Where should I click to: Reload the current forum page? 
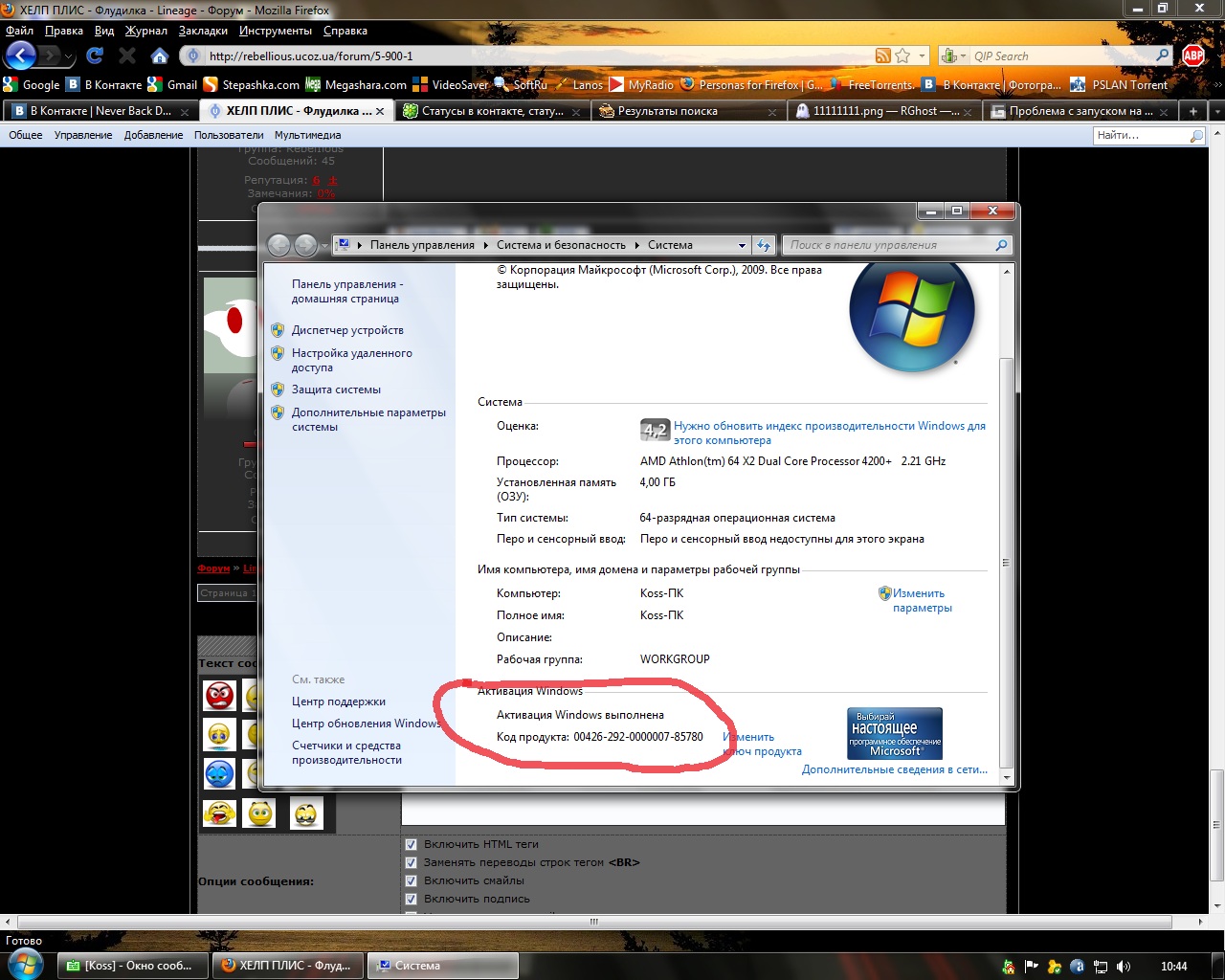[x=94, y=56]
